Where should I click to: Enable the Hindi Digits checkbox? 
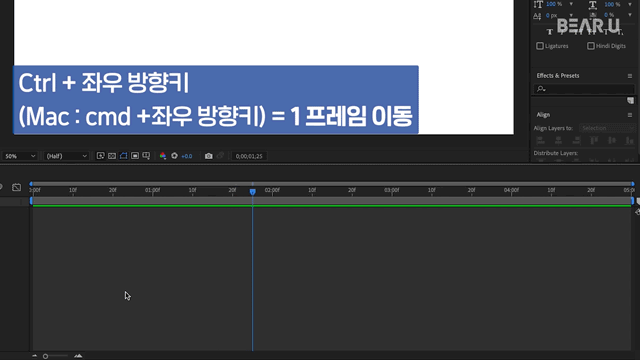pos(591,46)
